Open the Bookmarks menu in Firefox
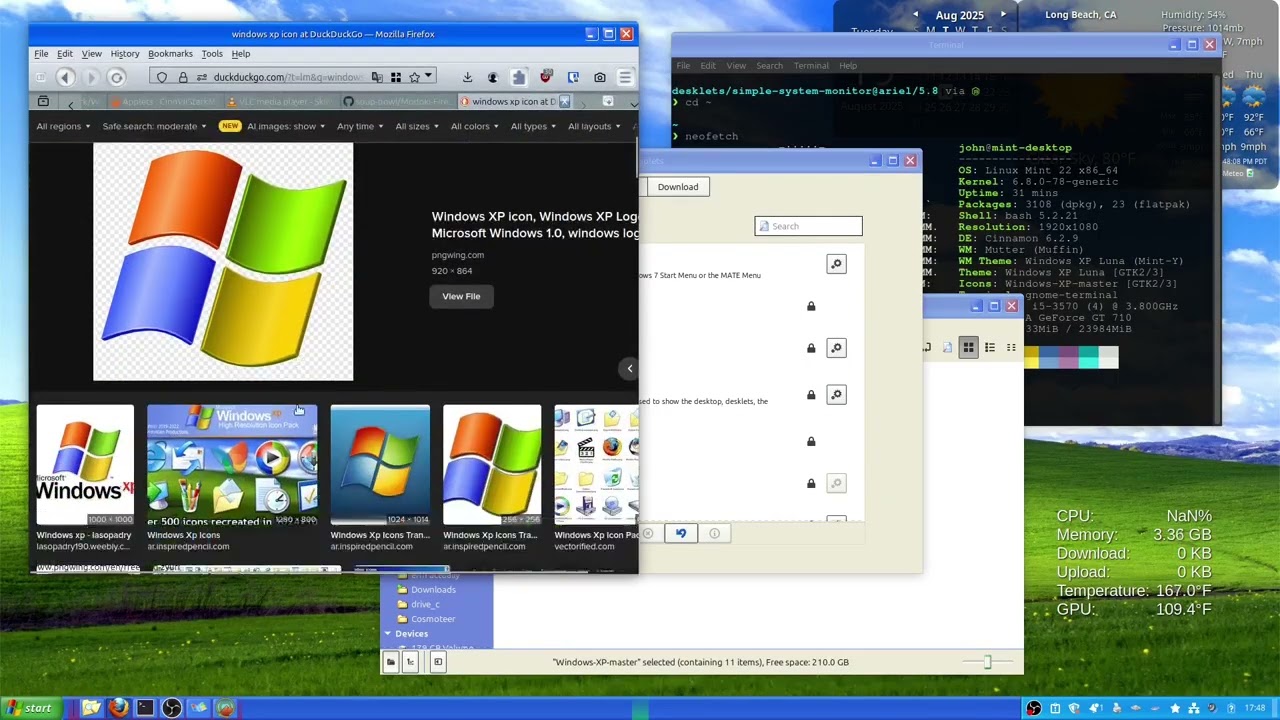The height and width of the screenshot is (720, 1280). 170,54
